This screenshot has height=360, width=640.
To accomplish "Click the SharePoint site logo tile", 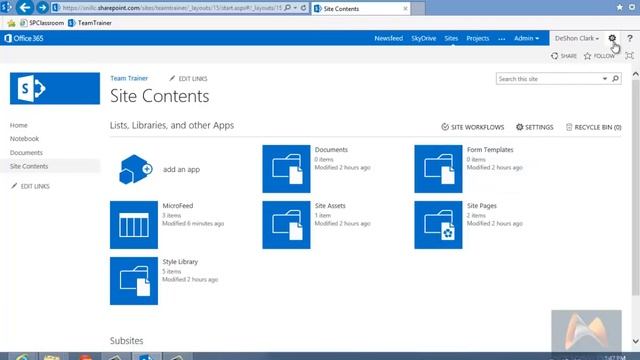I will 55,89.
